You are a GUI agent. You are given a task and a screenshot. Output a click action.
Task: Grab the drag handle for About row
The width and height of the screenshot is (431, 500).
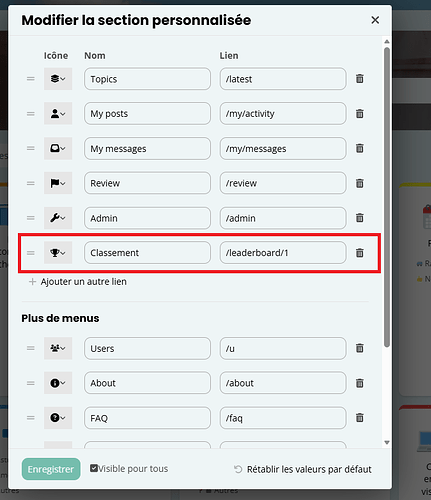31,383
